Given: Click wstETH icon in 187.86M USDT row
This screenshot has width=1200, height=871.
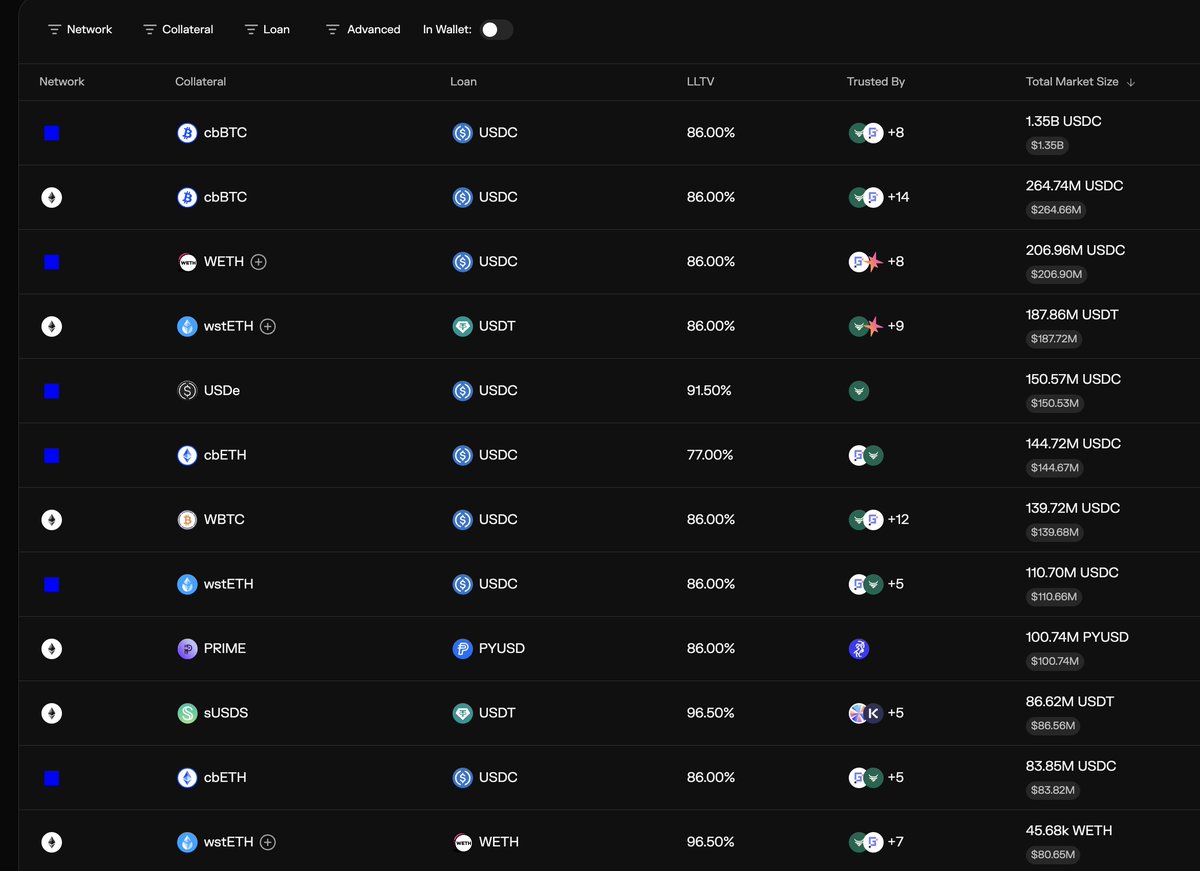Looking at the screenshot, I should click(187, 326).
